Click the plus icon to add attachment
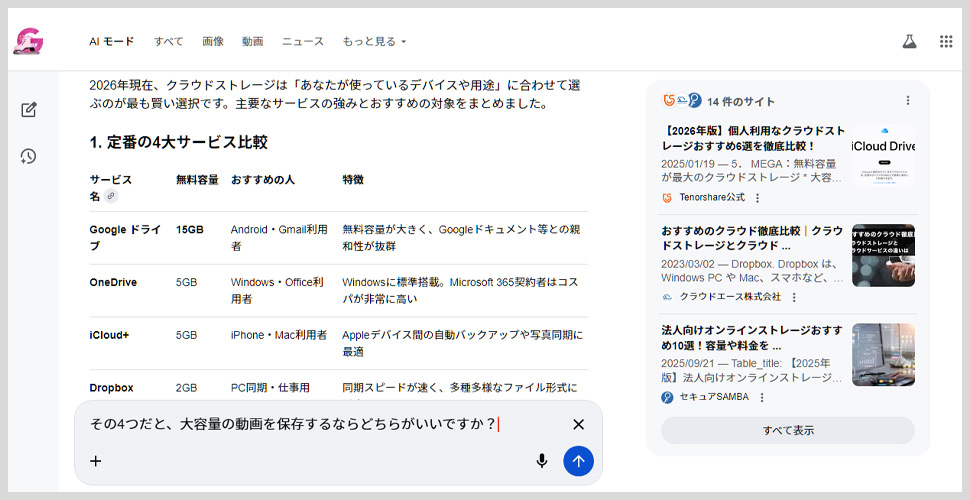970x500 pixels. [x=96, y=461]
